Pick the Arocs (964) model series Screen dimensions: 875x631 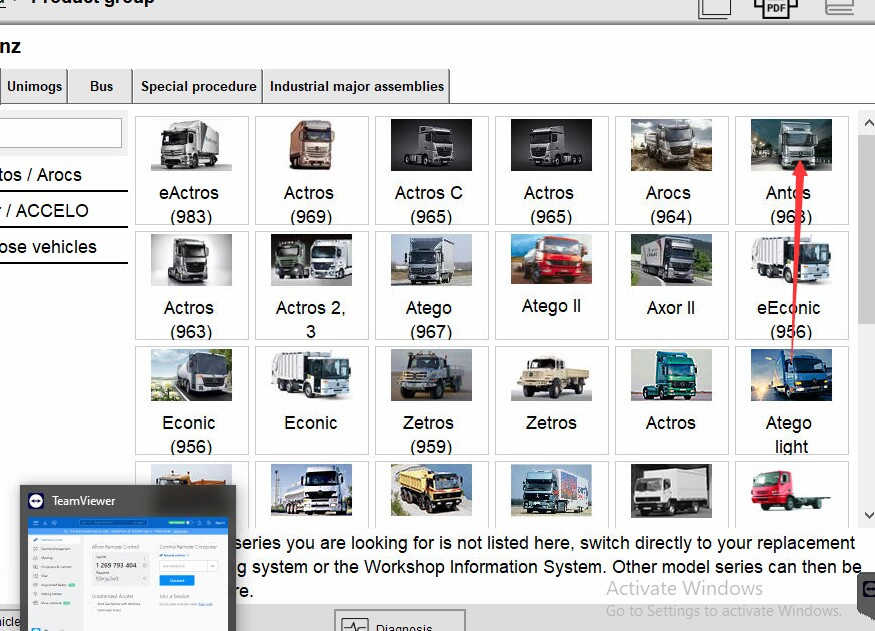point(671,171)
